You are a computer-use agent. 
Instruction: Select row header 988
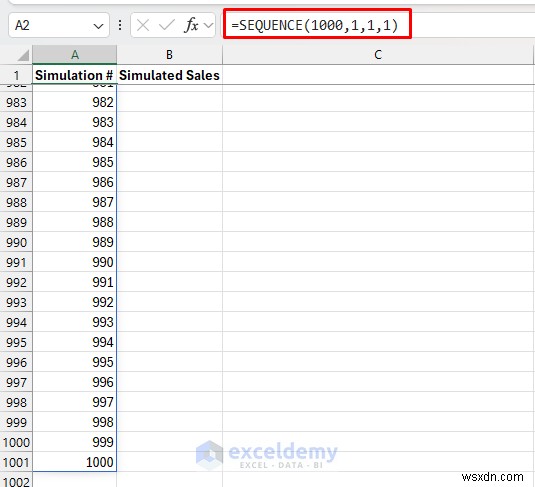tap(16, 202)
